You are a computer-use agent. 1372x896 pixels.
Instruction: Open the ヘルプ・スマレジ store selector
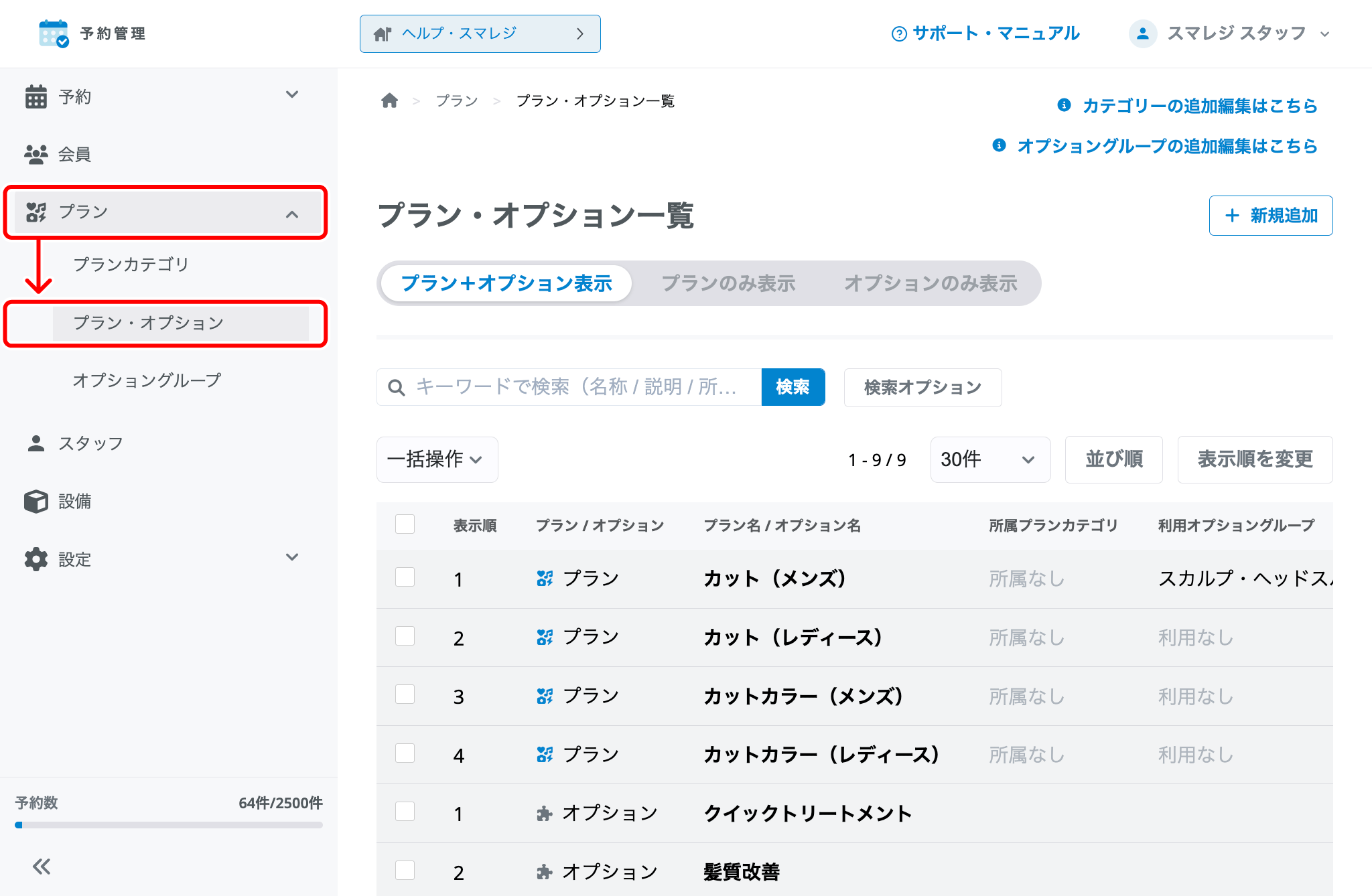pyautogui.click(x=480, y=33)
